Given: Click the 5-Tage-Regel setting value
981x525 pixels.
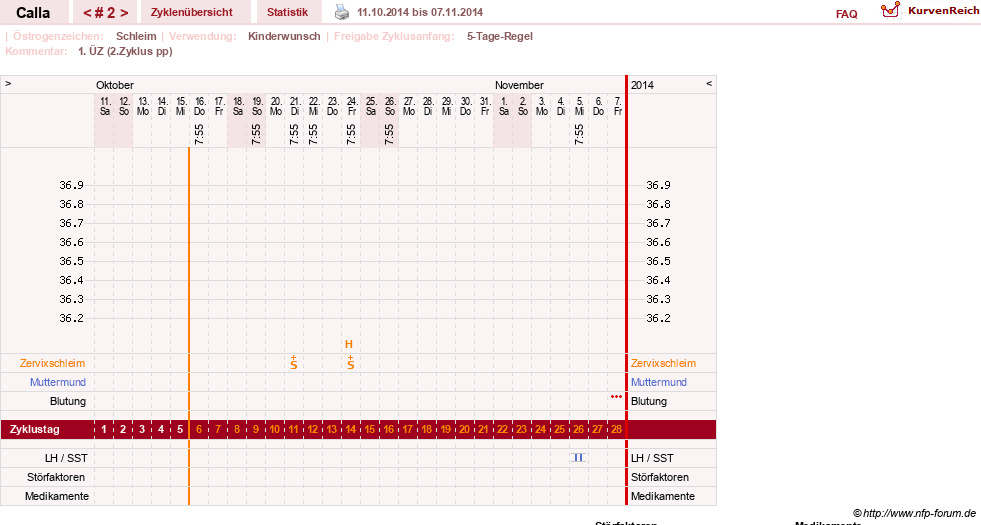Looking at the screenshot, I should (x=500, y=36).
